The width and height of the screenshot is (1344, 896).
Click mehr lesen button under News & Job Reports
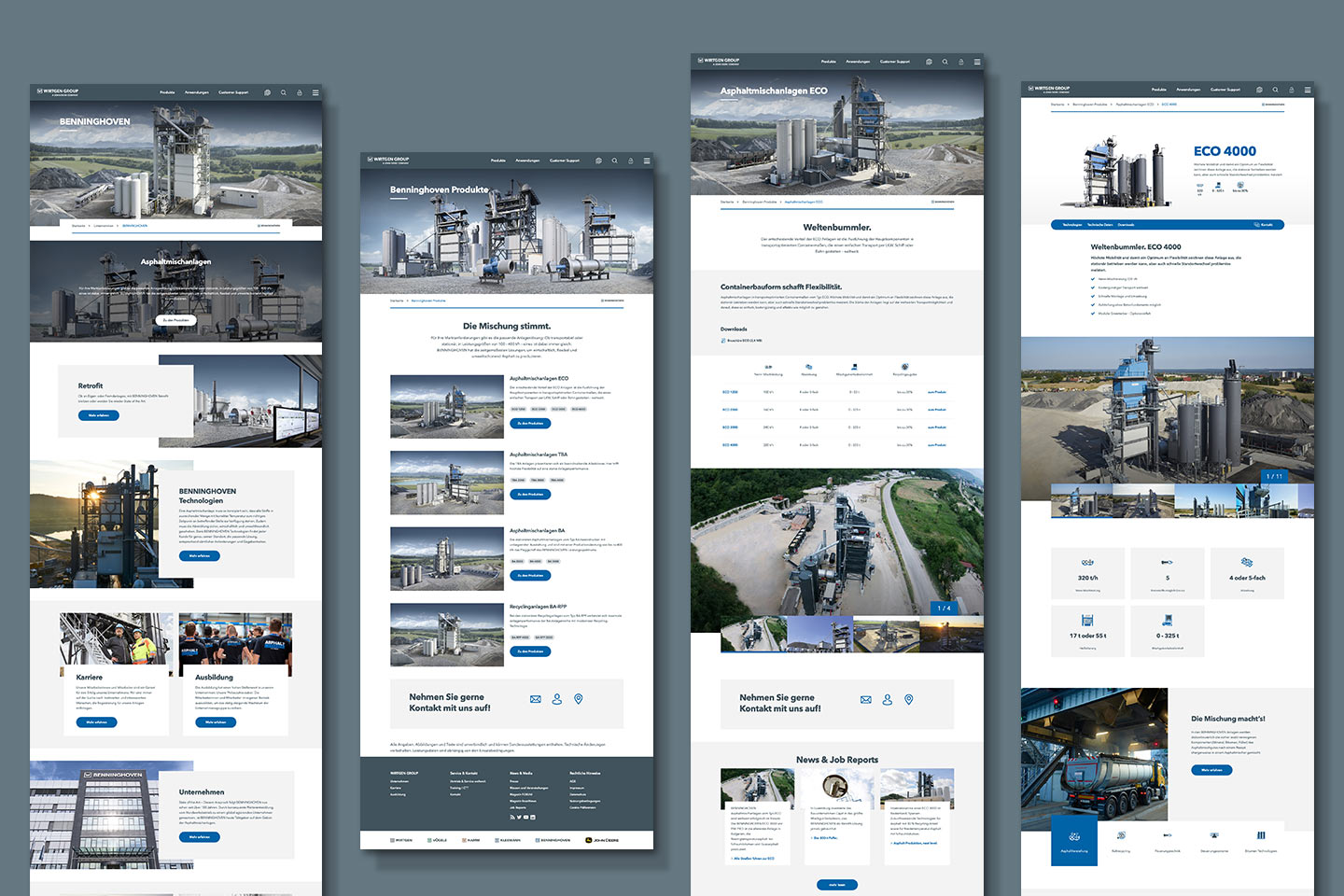click(x=837, y=885)
